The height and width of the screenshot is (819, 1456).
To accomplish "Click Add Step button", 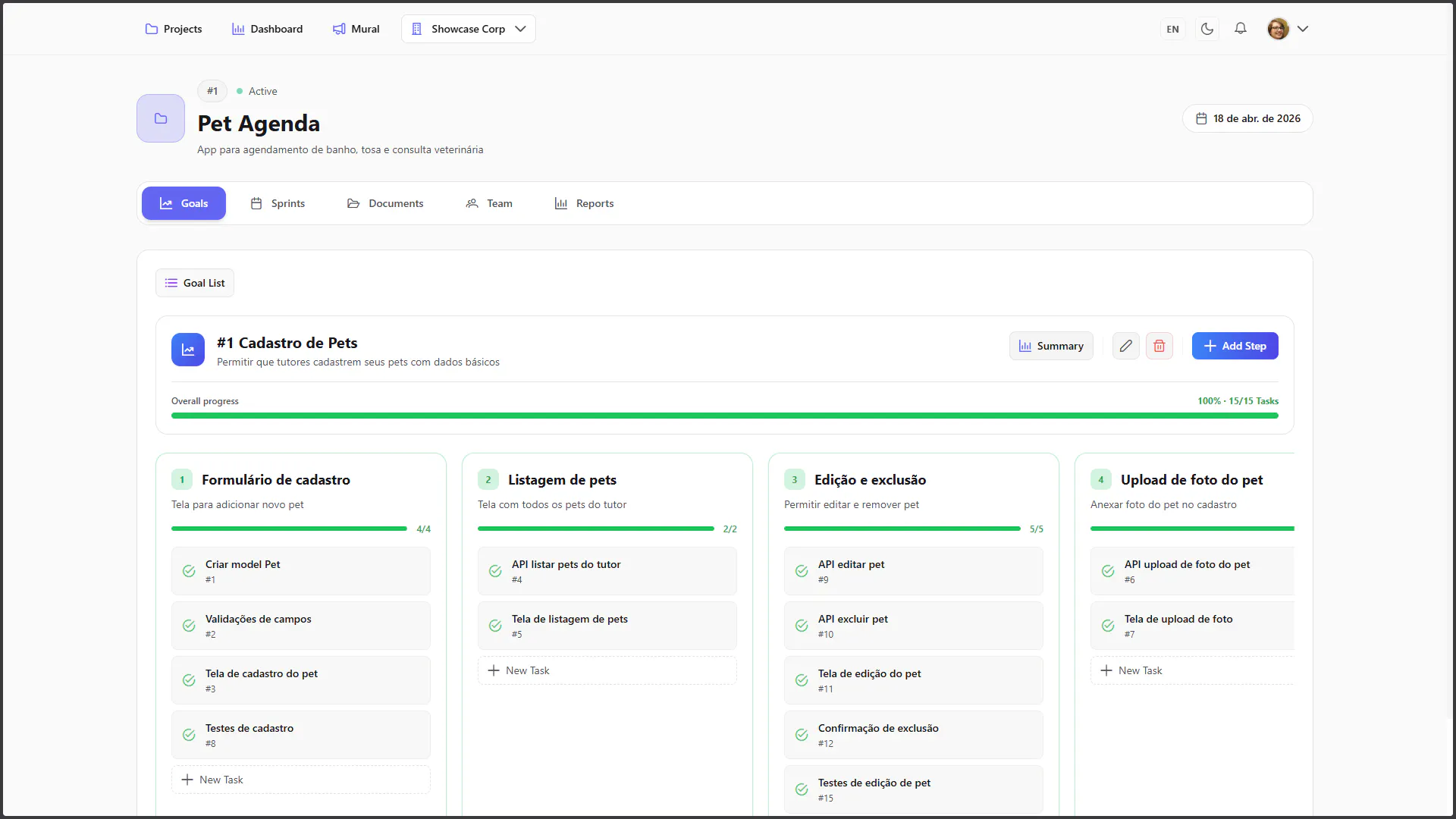I will 1235,346.
